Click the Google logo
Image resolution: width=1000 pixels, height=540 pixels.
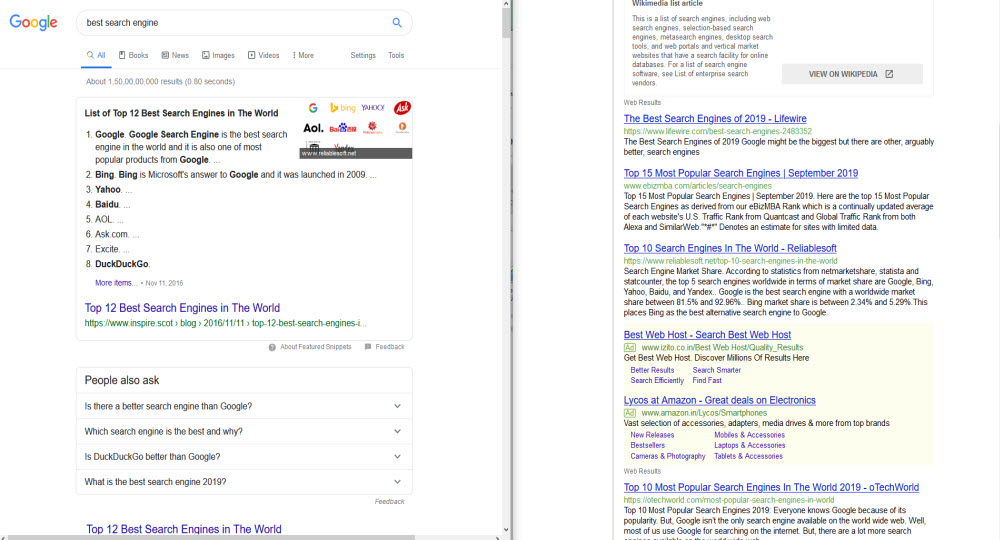(33, 22)
